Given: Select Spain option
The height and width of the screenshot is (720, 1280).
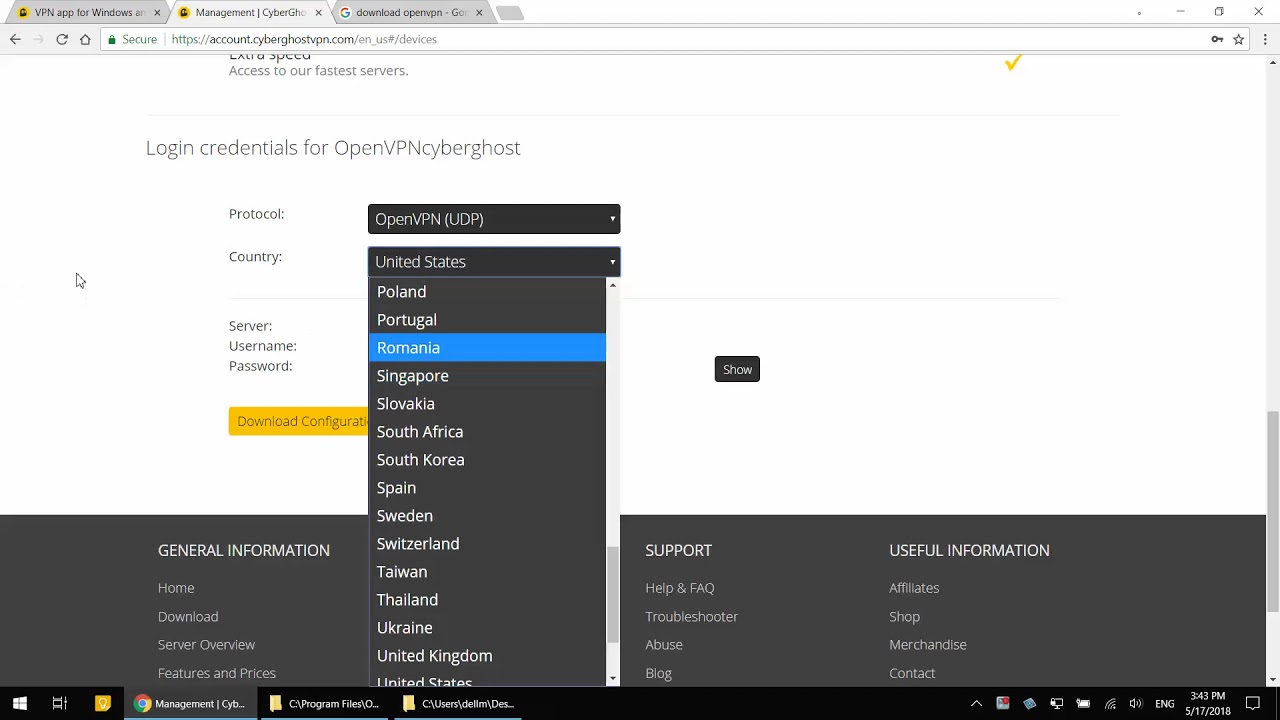Looking at the screenshot, I should pyautogui.click(x=487, y=488).
